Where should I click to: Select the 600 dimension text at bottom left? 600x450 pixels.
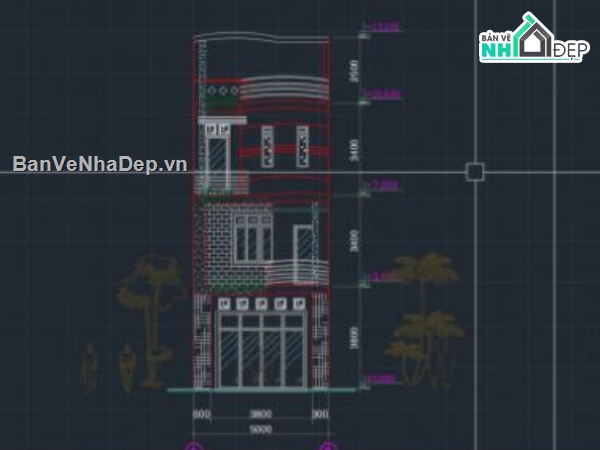point(201,414)
